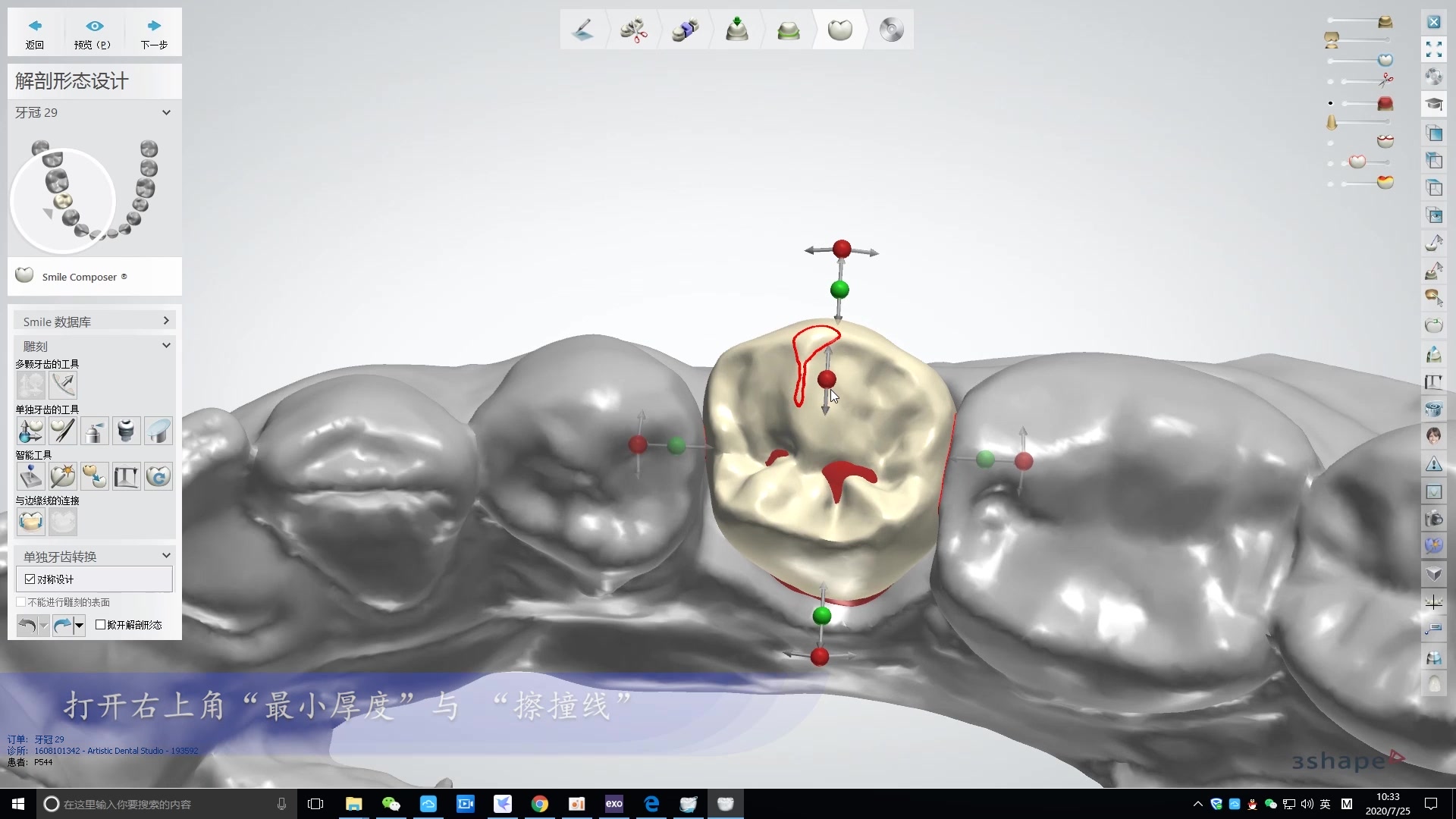The image size is (1456, 819).
Task: Select the spray can sculpt tool
Action: (95, 431)
